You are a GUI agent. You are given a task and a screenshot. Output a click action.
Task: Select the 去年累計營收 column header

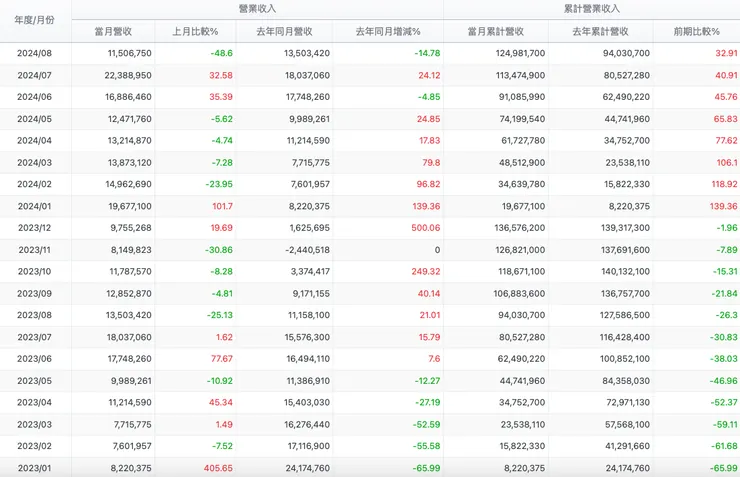point(600,32)
